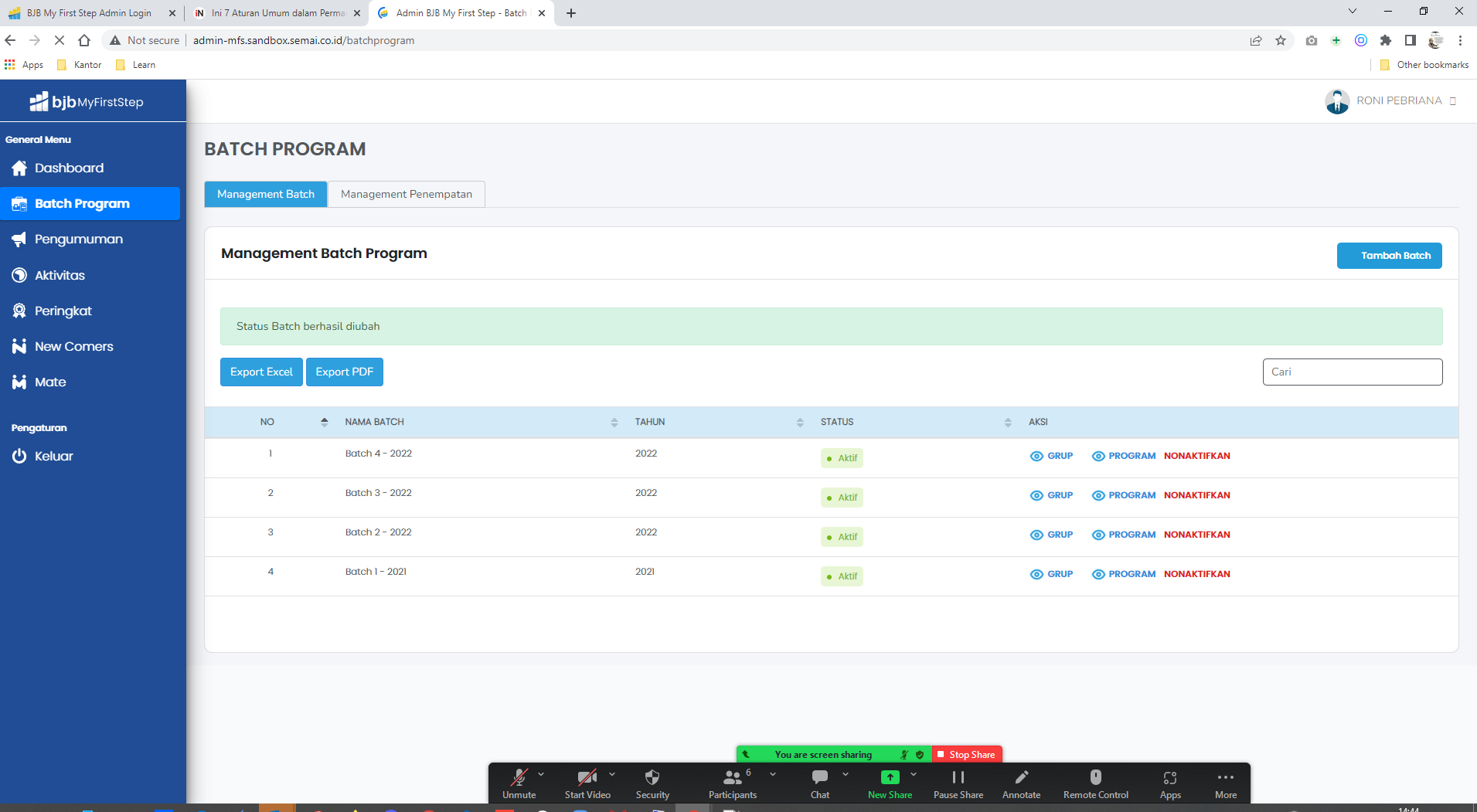This screenshot has height=812, width=1477.
Task: Open Zoom Chat window
Action: coord(820,783)
